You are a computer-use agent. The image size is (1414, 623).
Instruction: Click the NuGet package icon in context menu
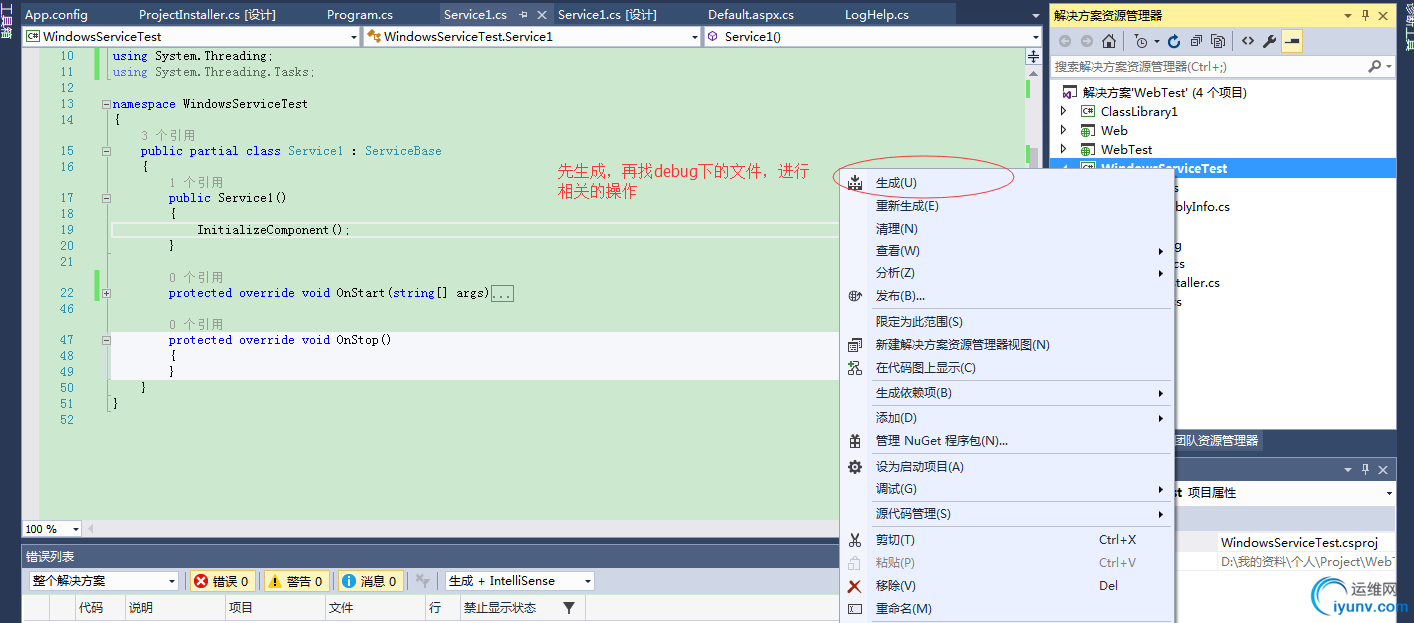tap(855, 441)
